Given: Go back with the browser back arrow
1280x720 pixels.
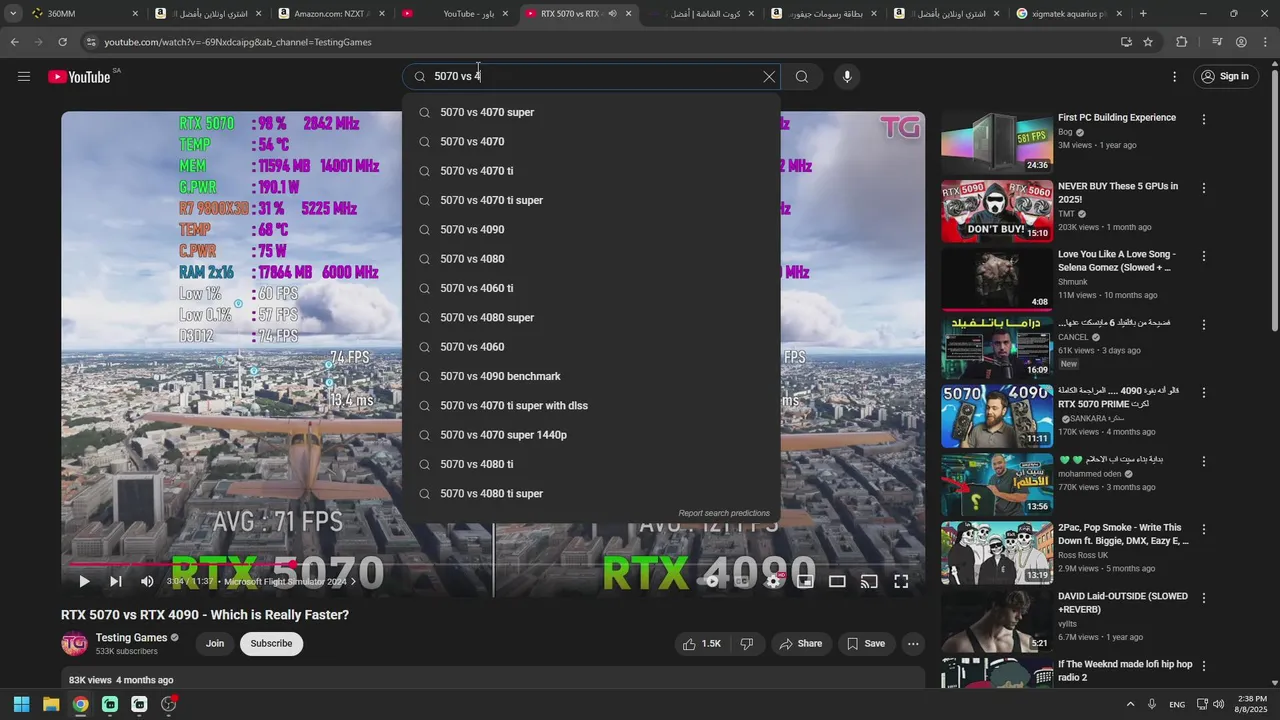Looking at the screenshot, I should point(14,42).
